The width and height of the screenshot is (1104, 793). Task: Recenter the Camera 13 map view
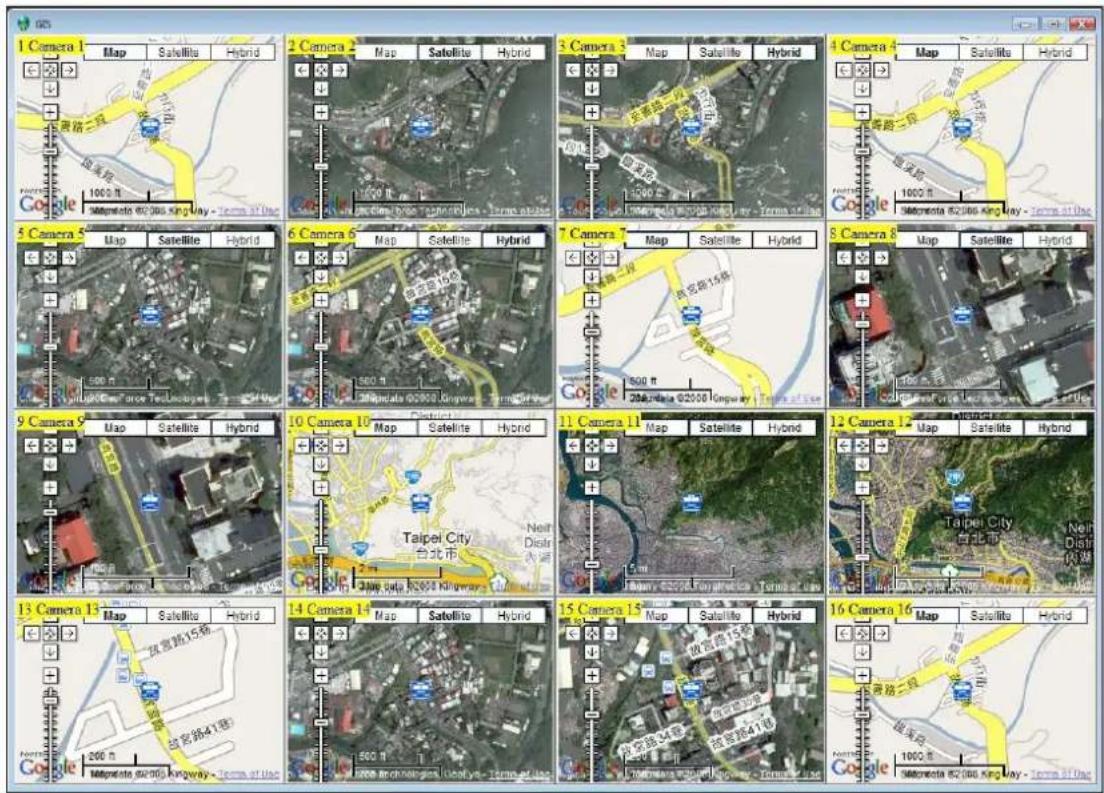(50, 634)
